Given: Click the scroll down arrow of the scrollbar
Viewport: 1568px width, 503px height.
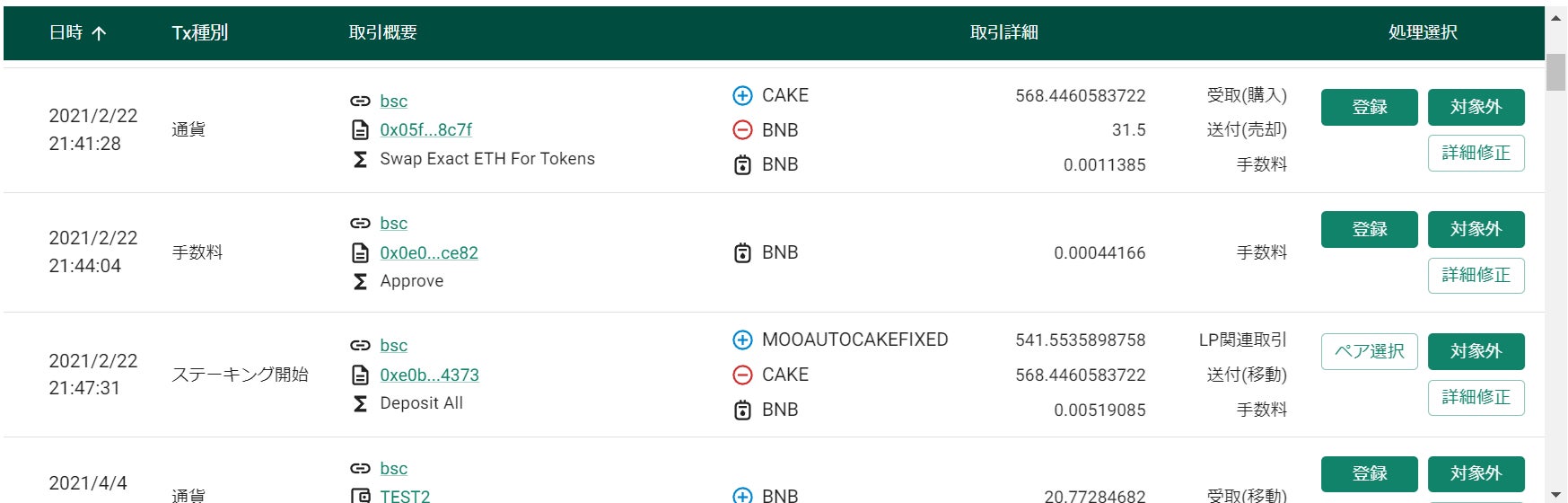Looking at the screenshot, I should pyautogui.click(x=1555, y=494).
